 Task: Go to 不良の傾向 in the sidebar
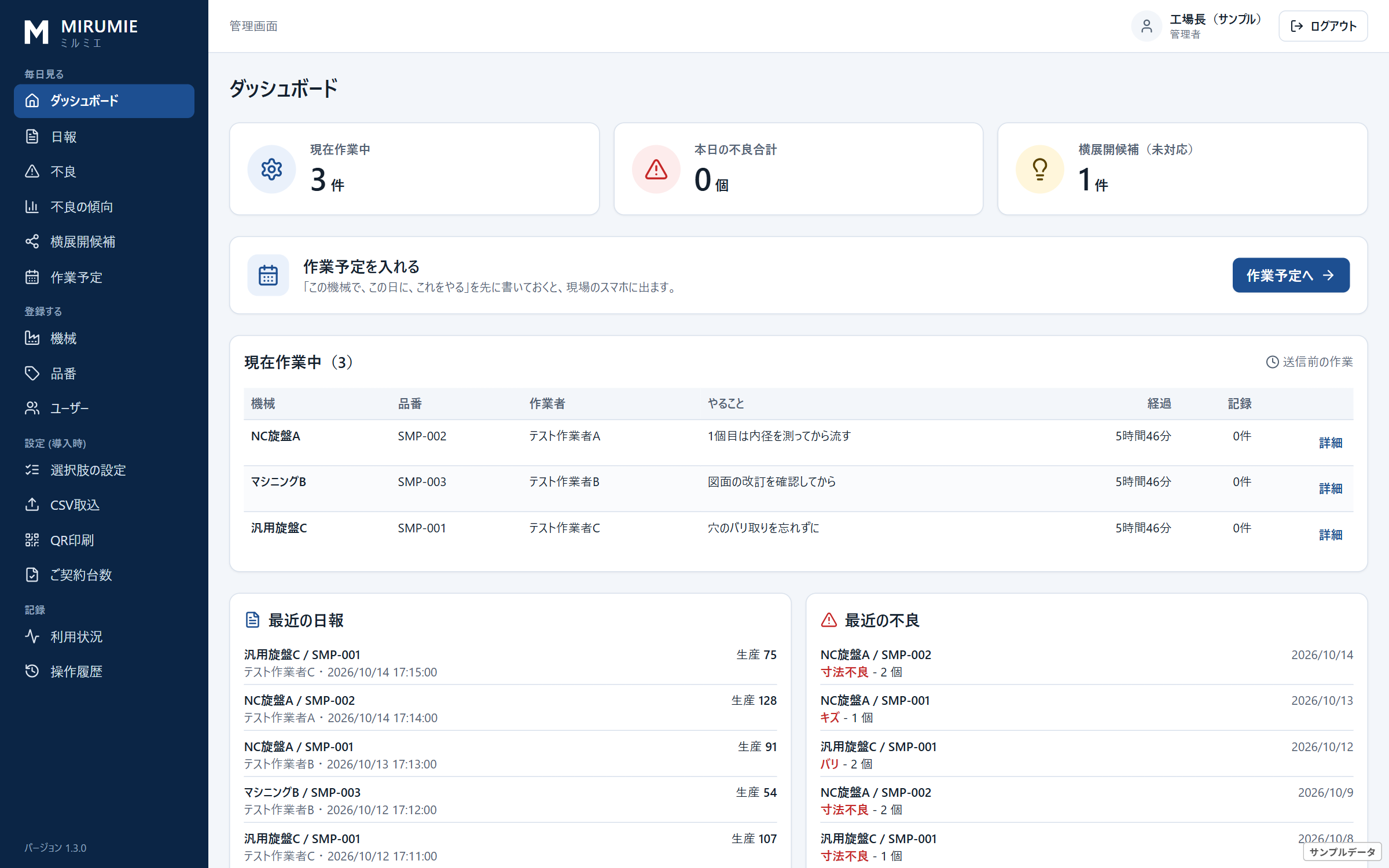pos(104,207)
